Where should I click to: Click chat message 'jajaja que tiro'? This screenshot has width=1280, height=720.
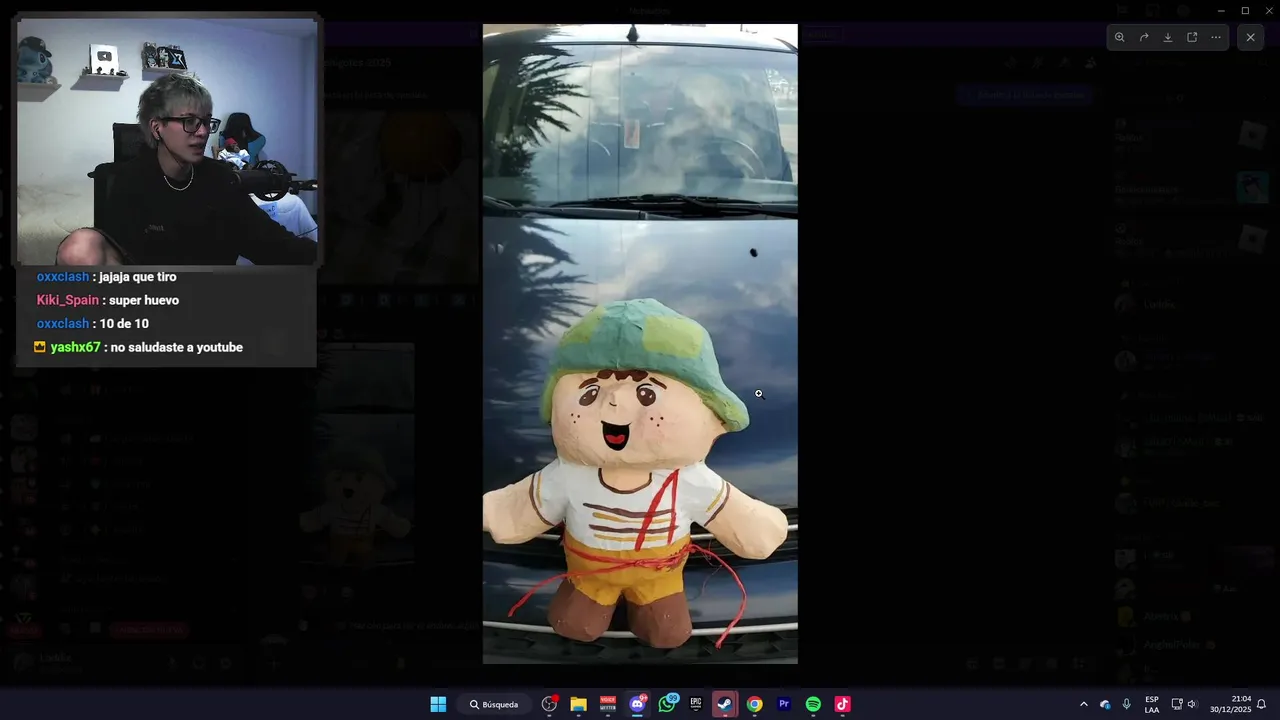[138, 277]
